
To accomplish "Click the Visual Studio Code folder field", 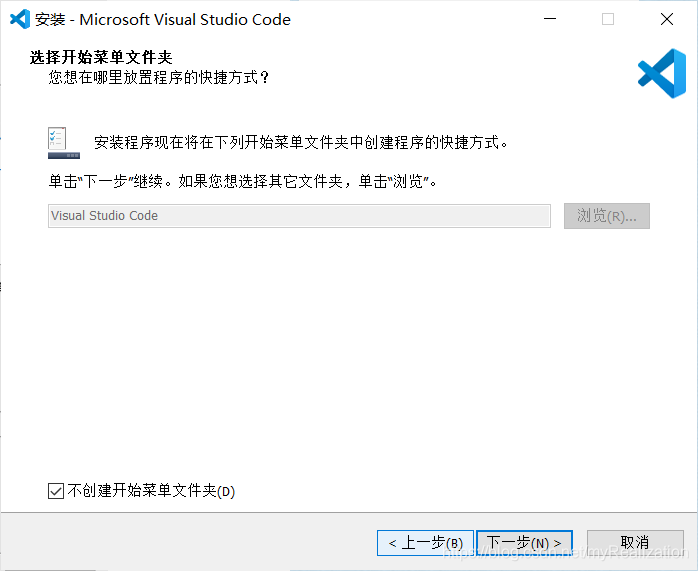I will [x=299, y=216].
